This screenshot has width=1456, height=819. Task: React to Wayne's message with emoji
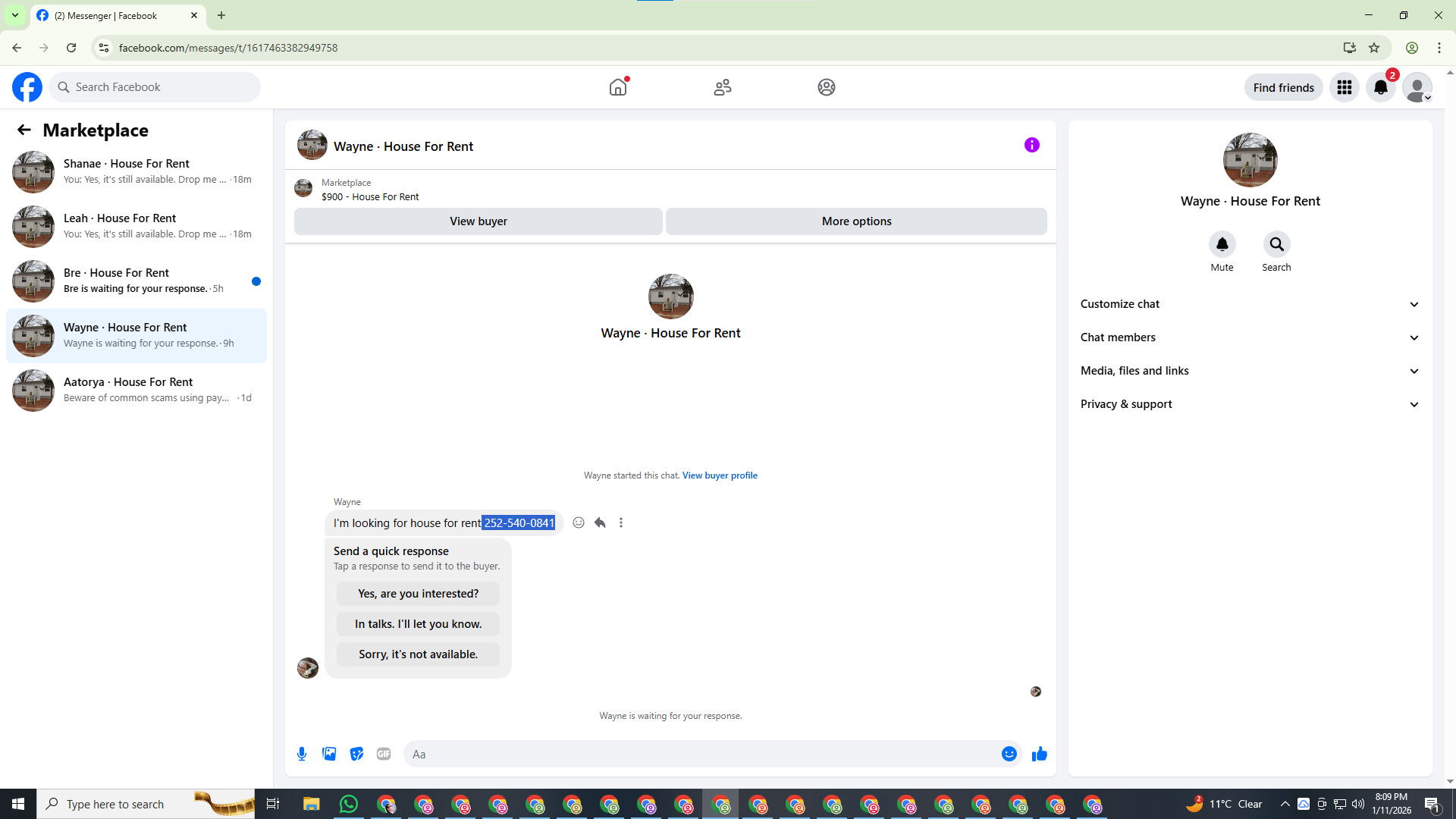579,522
